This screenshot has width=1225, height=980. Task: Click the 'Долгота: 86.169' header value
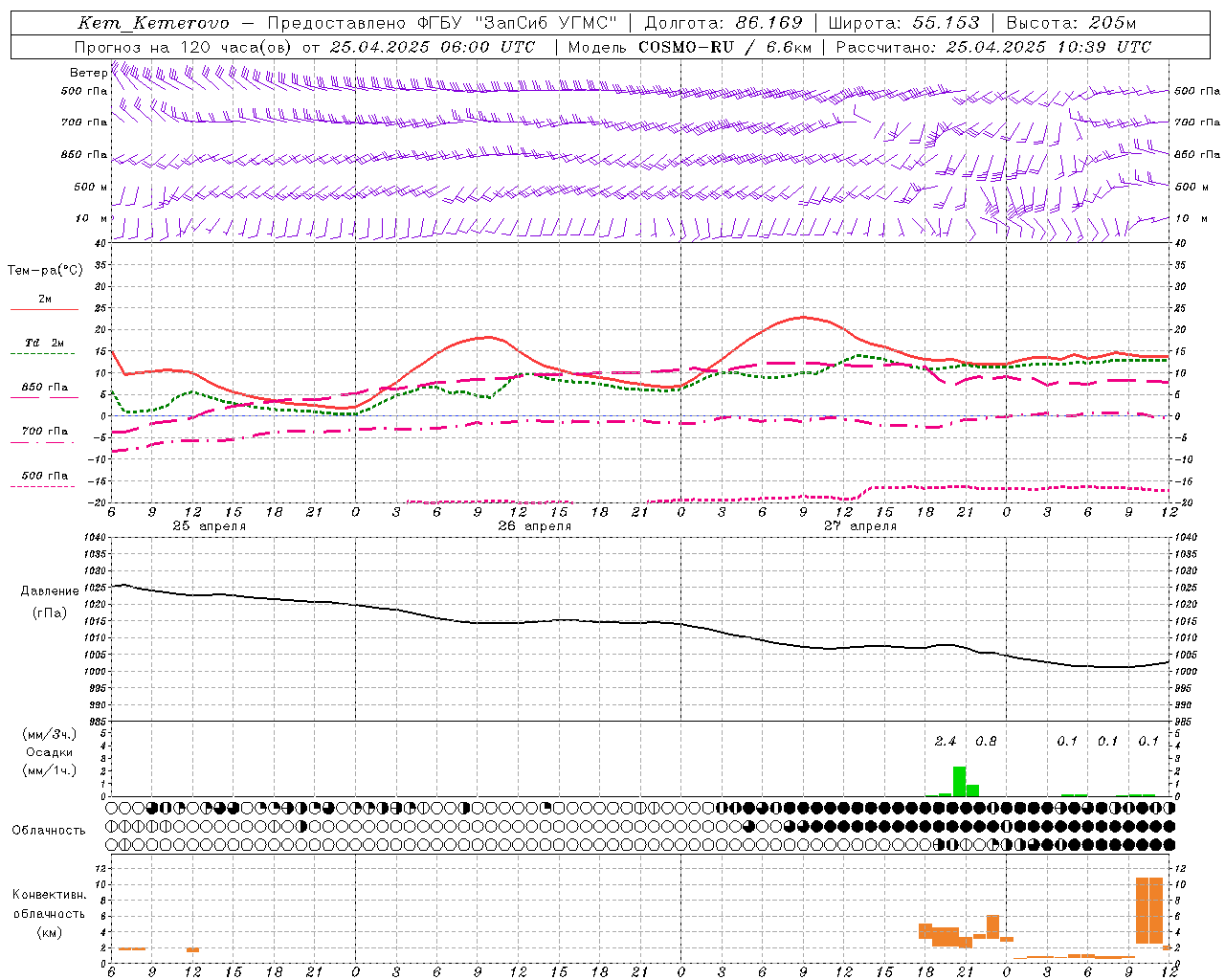(x=724, y=24)
